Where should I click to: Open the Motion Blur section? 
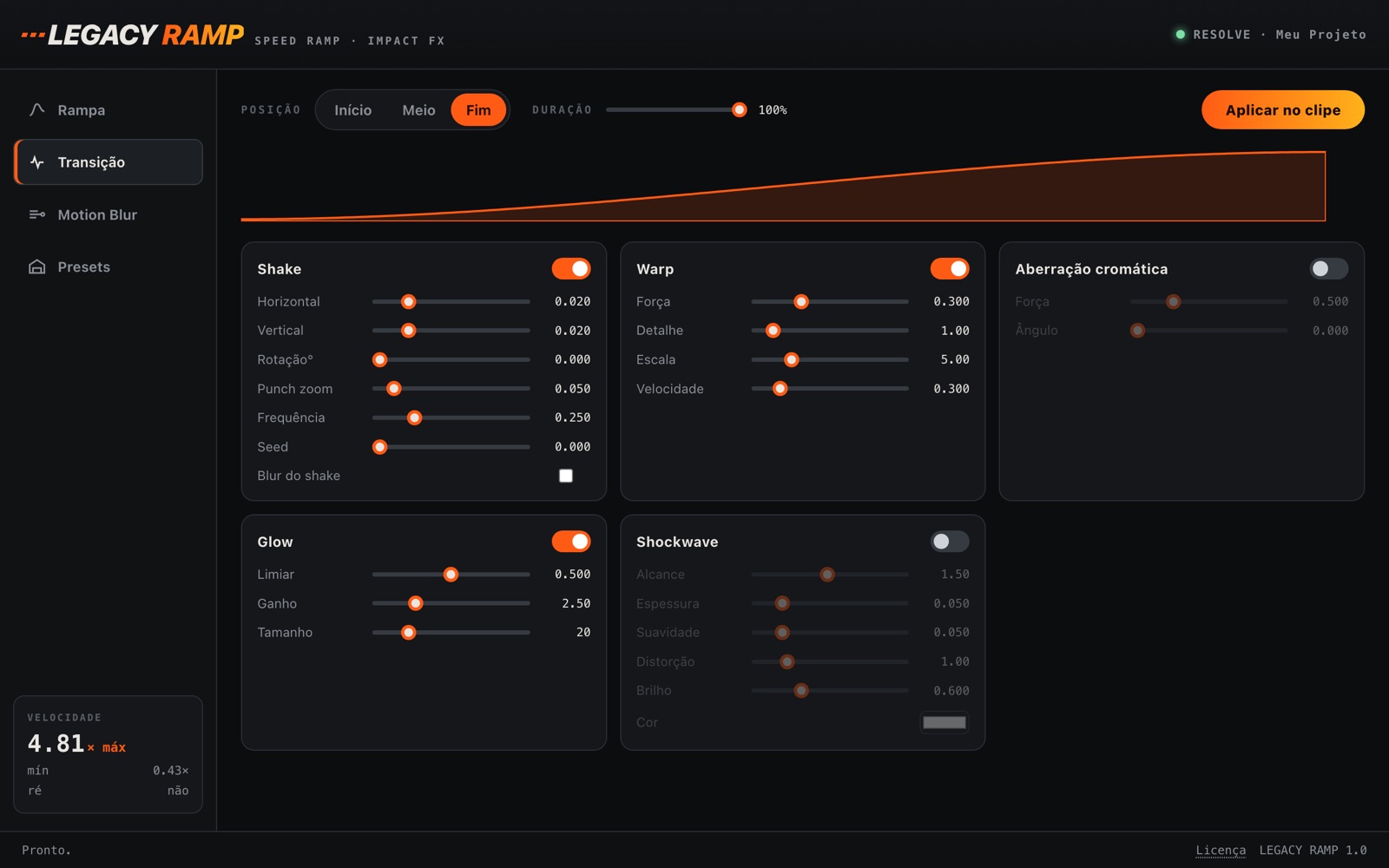coord(109,214)
